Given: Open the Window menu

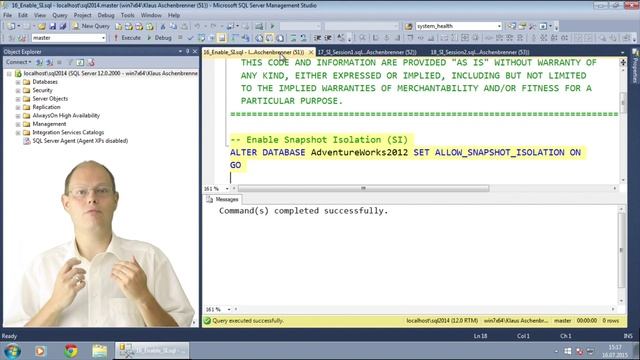Looking at the screenshot, I should pos(151,15).
